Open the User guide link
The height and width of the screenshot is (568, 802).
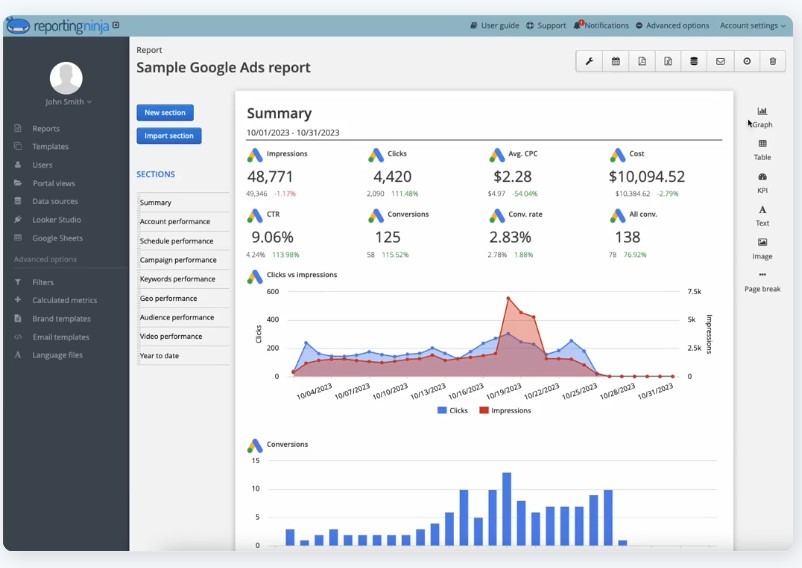coord(495,25)
